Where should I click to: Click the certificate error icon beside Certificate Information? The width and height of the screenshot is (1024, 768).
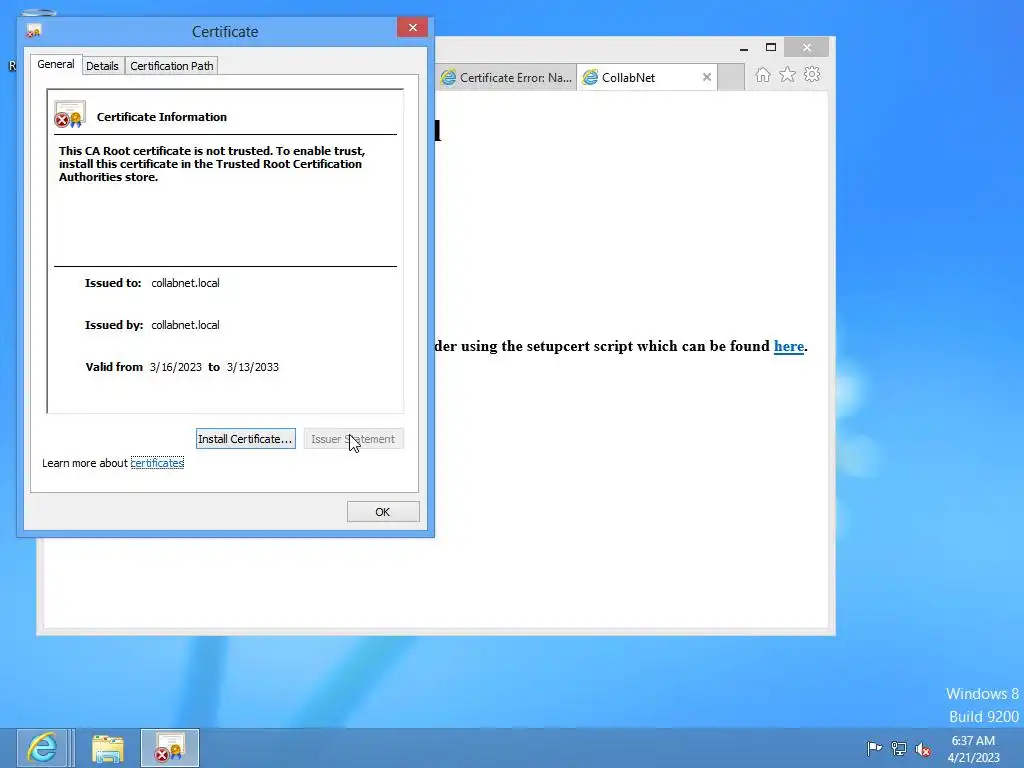70,115
